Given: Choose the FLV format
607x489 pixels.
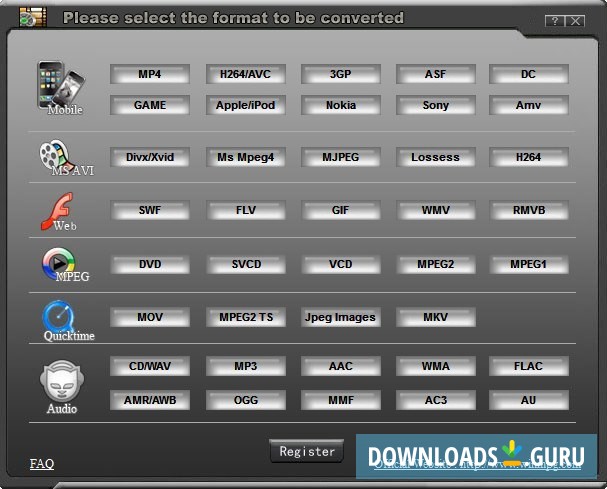Looking at the screenshot, I should coord(245,210).
